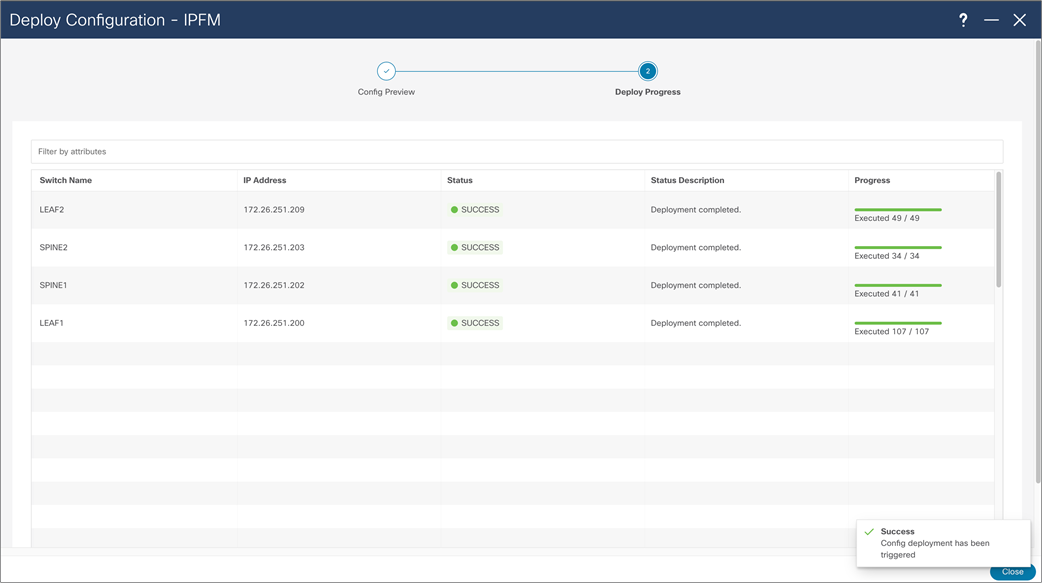Viewport: 1042px width, 583px height.
Task: Click IP address 172.26.251.202
Action: point(274,285)
